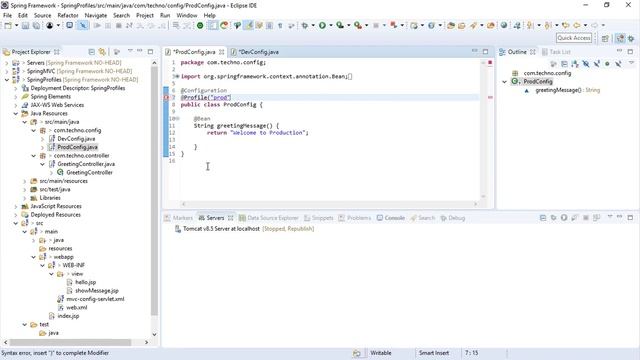640x360 pixels.
Task: Click the Open Perspective icon beside Quick Access
Action: click(605, 38)
